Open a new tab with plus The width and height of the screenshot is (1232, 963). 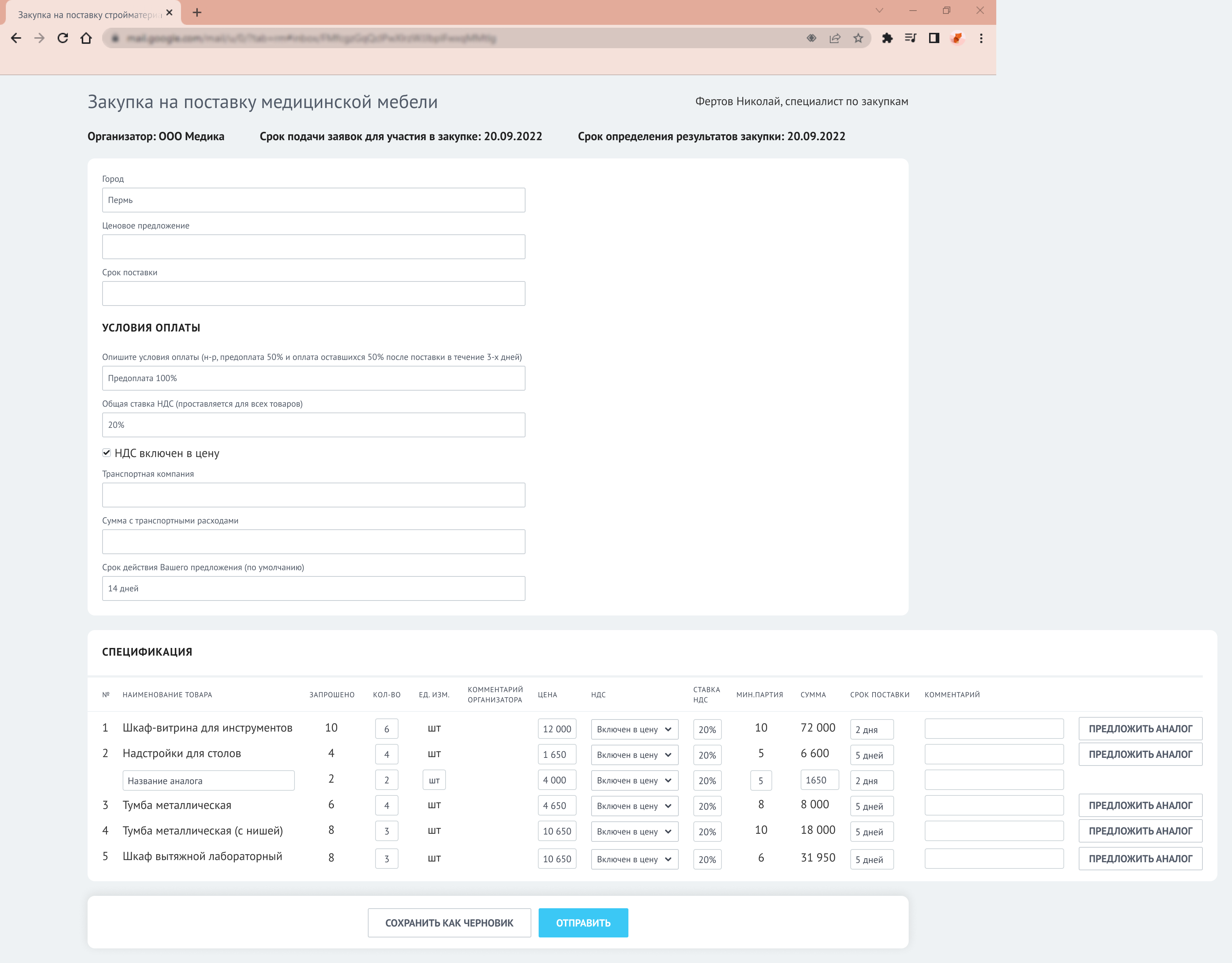pos(197,12)
